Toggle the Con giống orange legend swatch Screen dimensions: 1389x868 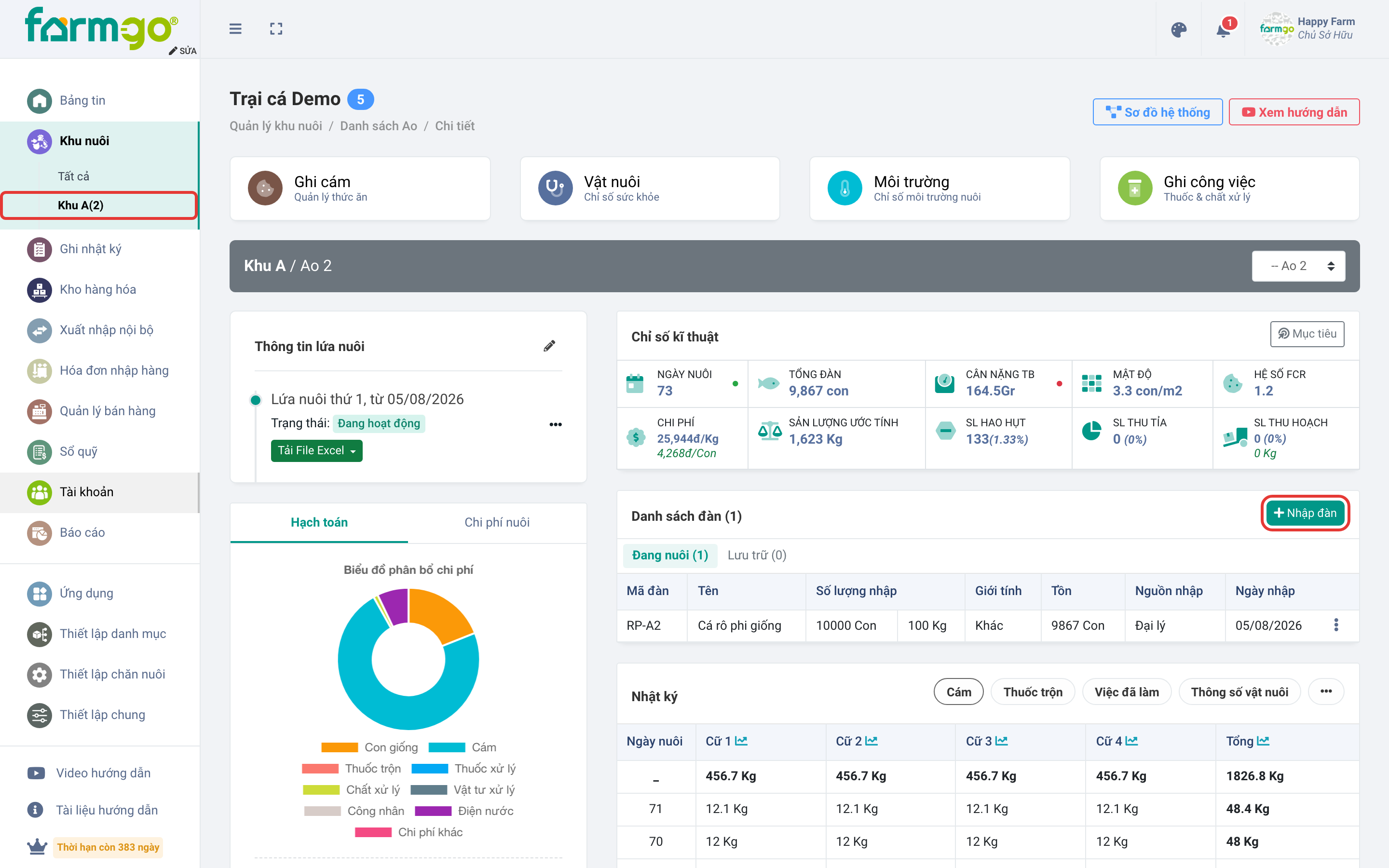tap(339, 747)
